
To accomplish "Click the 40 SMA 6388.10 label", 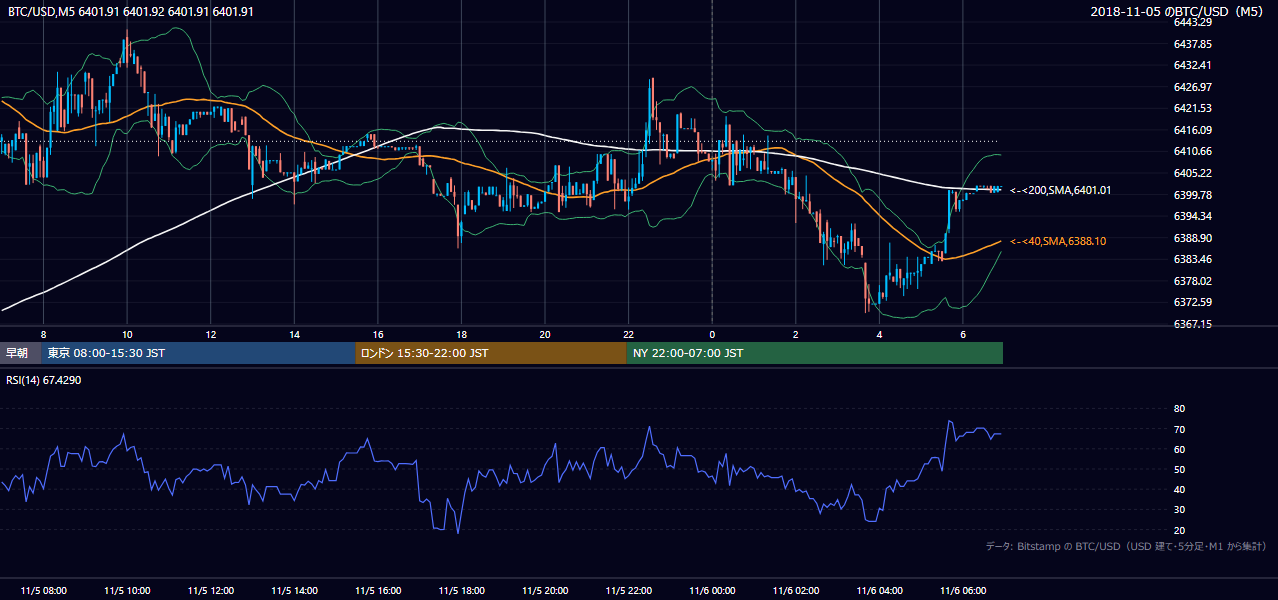I will [1058, 241].
